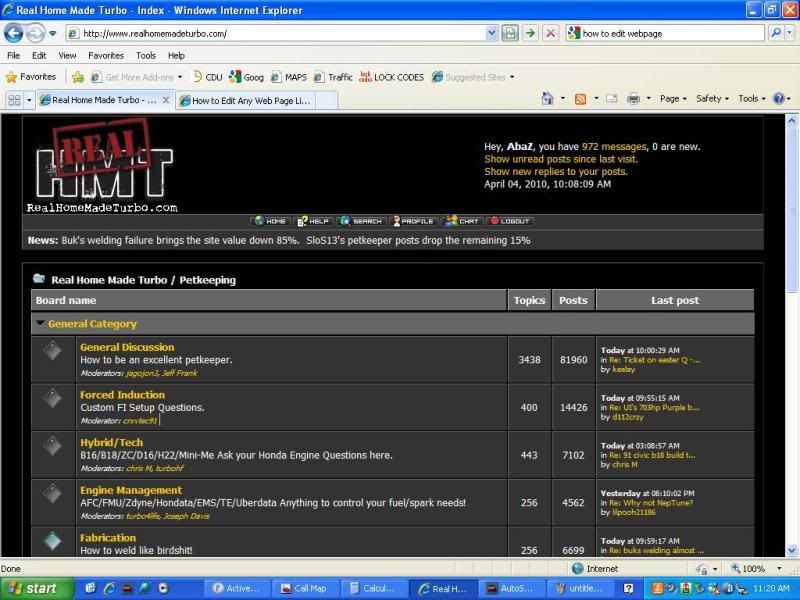Click Get More Add-ons favorites link
The height and width of the screenshot is (600, 800).
click(136, 77)
